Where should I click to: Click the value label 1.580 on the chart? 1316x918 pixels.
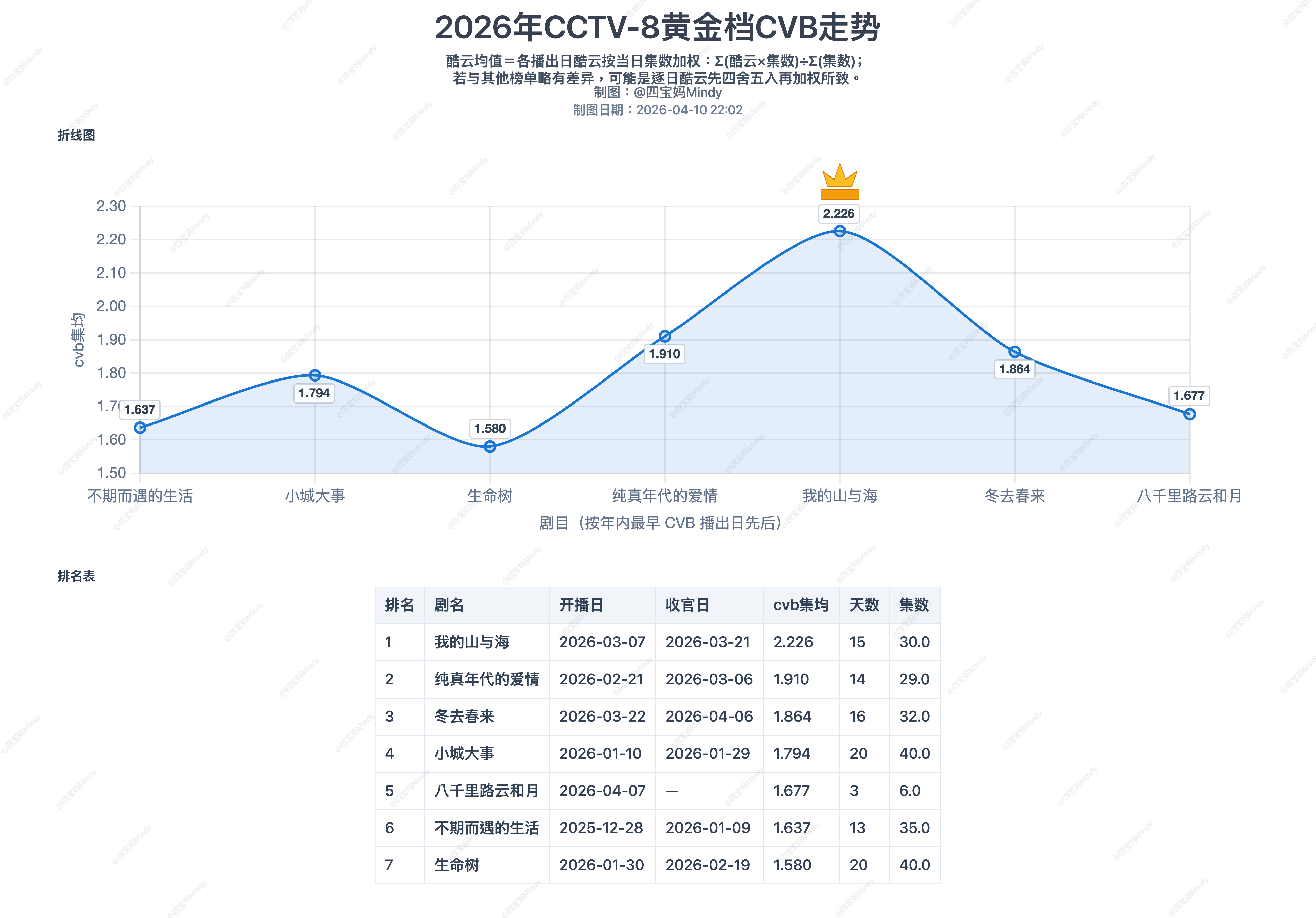pyautogui.click(x=490, y=428)
